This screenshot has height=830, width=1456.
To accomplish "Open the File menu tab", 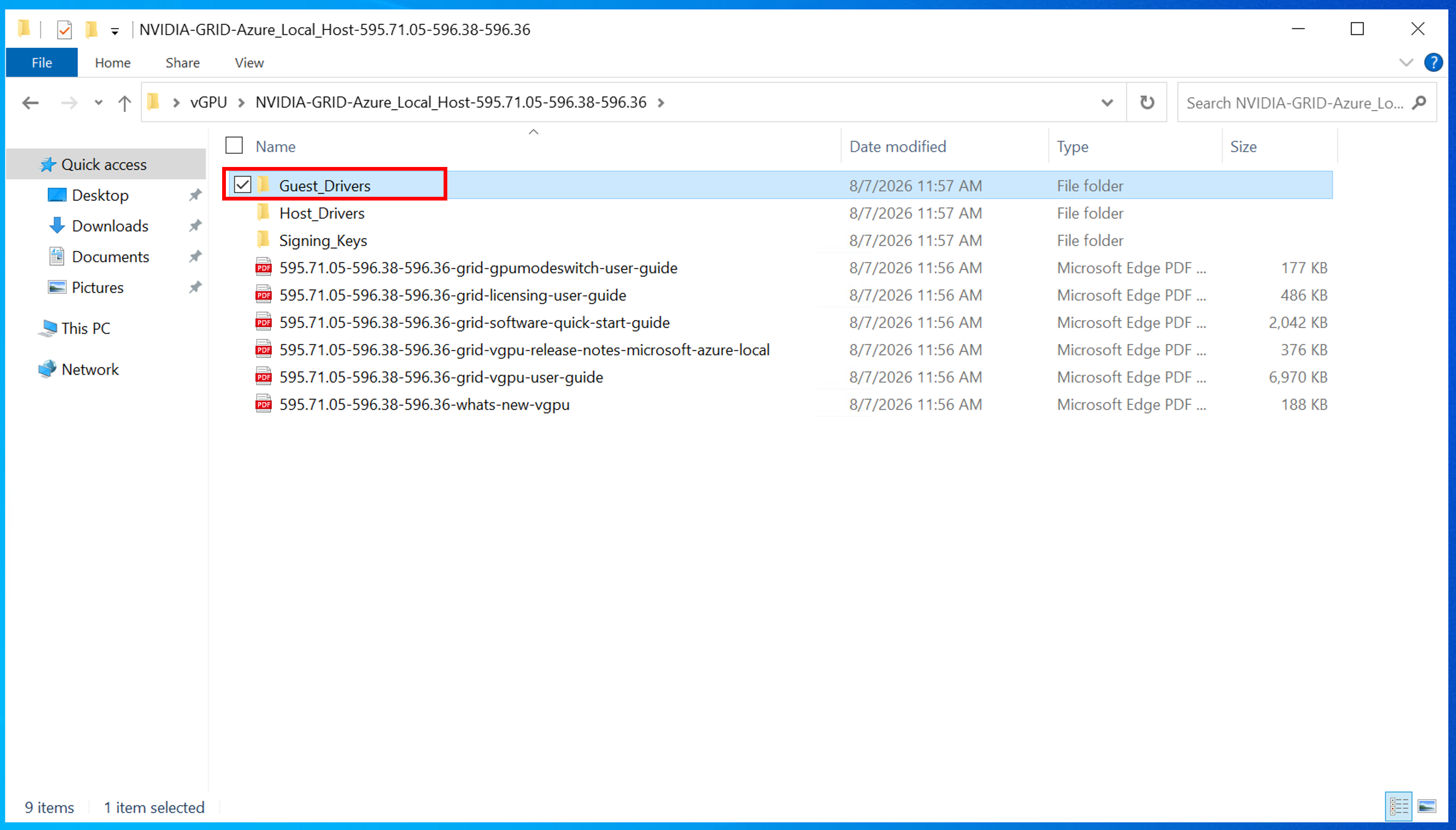I will tap(42, 63).
